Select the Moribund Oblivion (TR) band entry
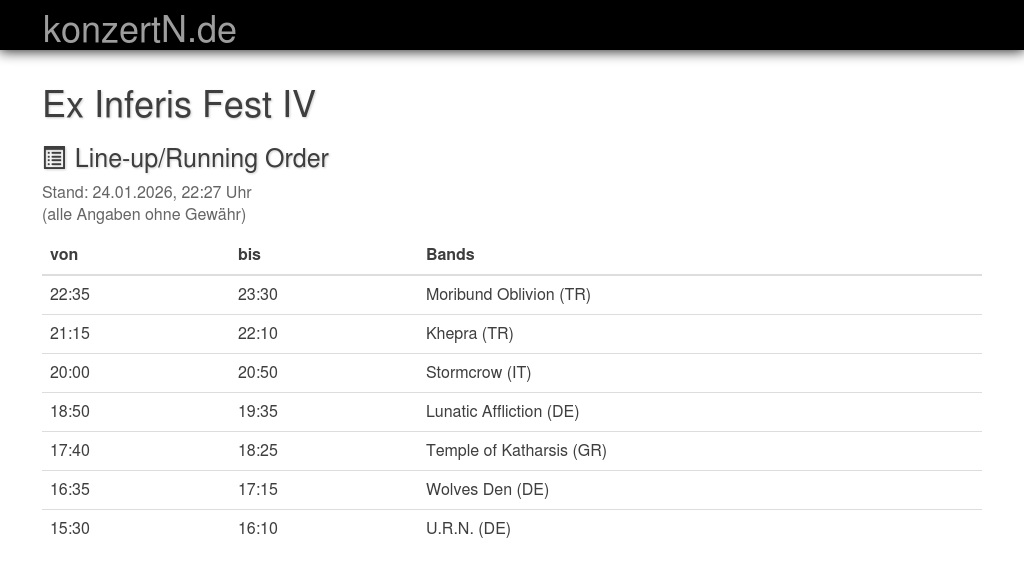 [508, 294]
